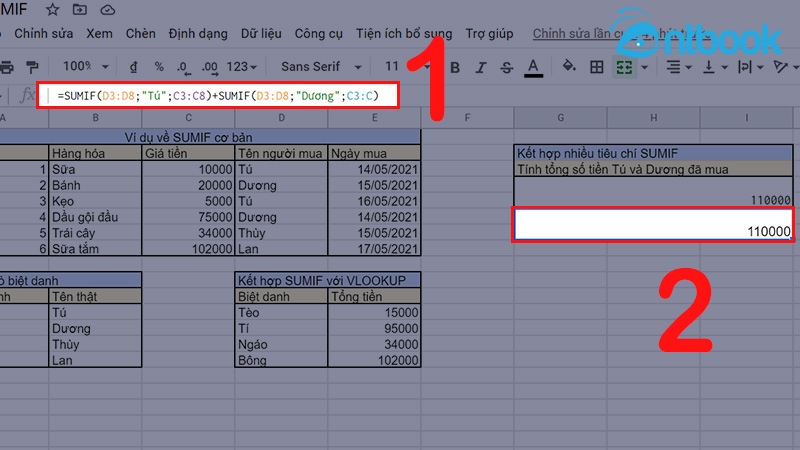Open the Định dạng menu
The width and height of the screenshot is (800, 450).
pos(197,33)
